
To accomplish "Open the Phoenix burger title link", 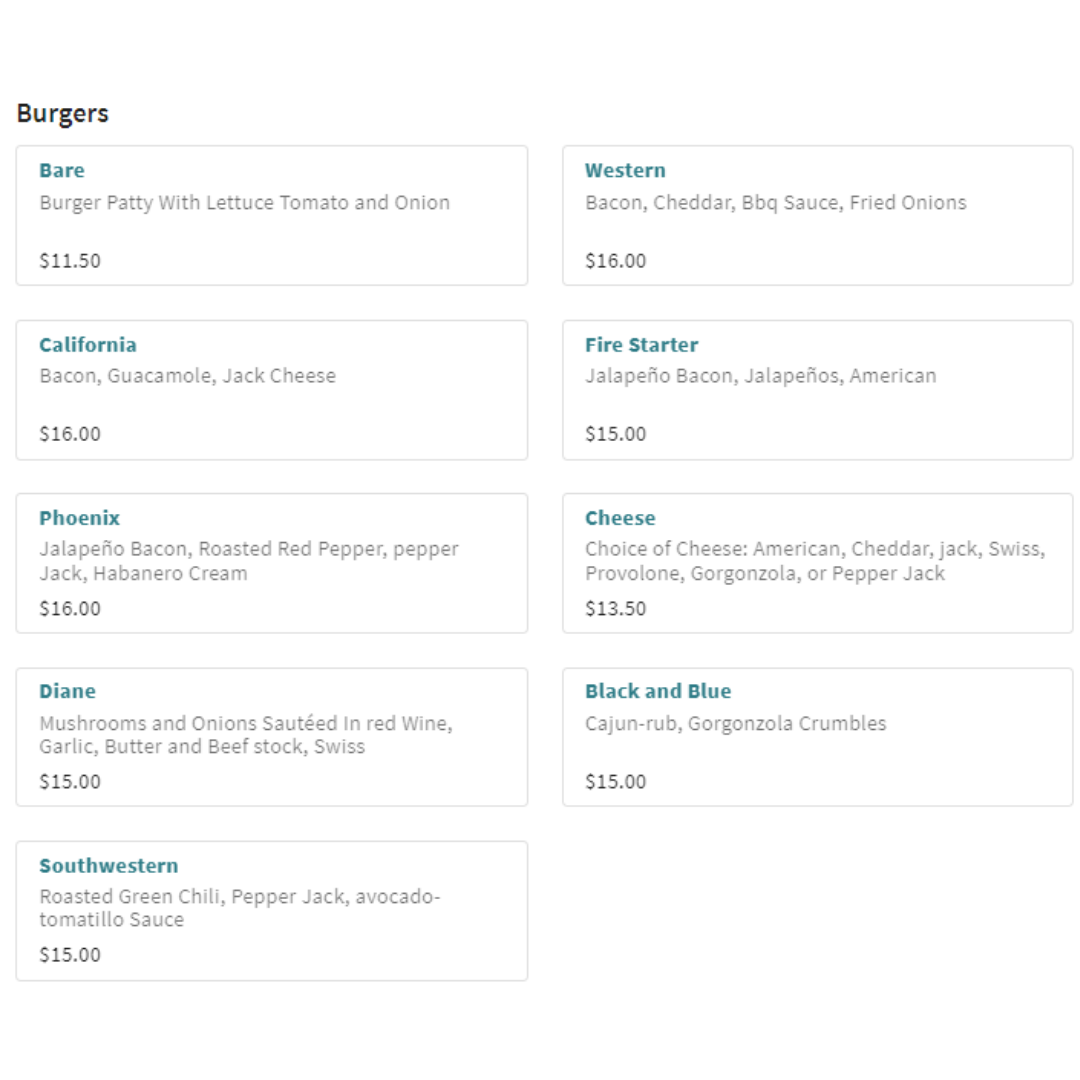I will coord(79,518).
